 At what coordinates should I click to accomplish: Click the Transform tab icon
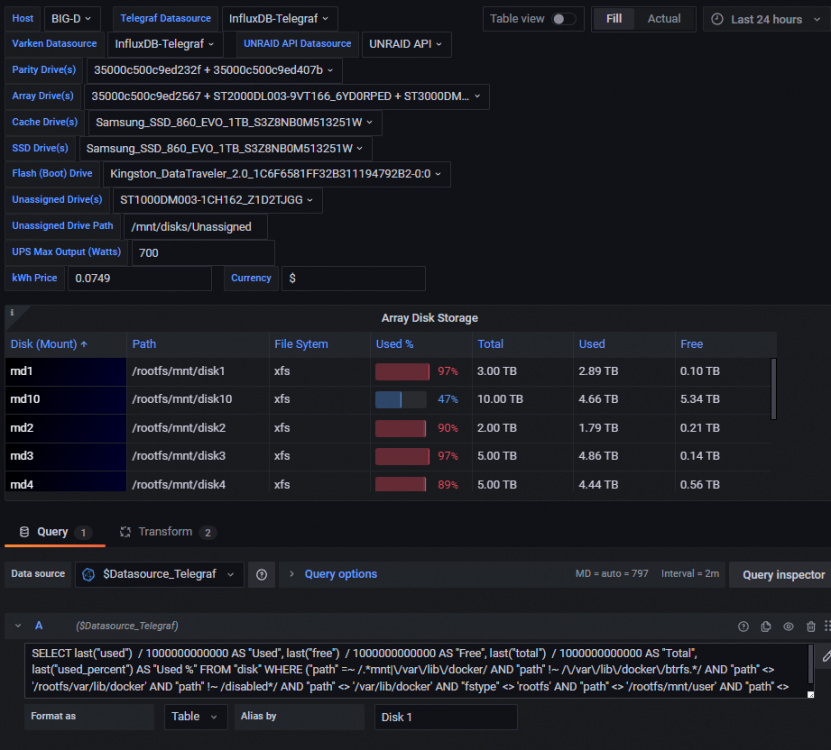tap(125, 532)
